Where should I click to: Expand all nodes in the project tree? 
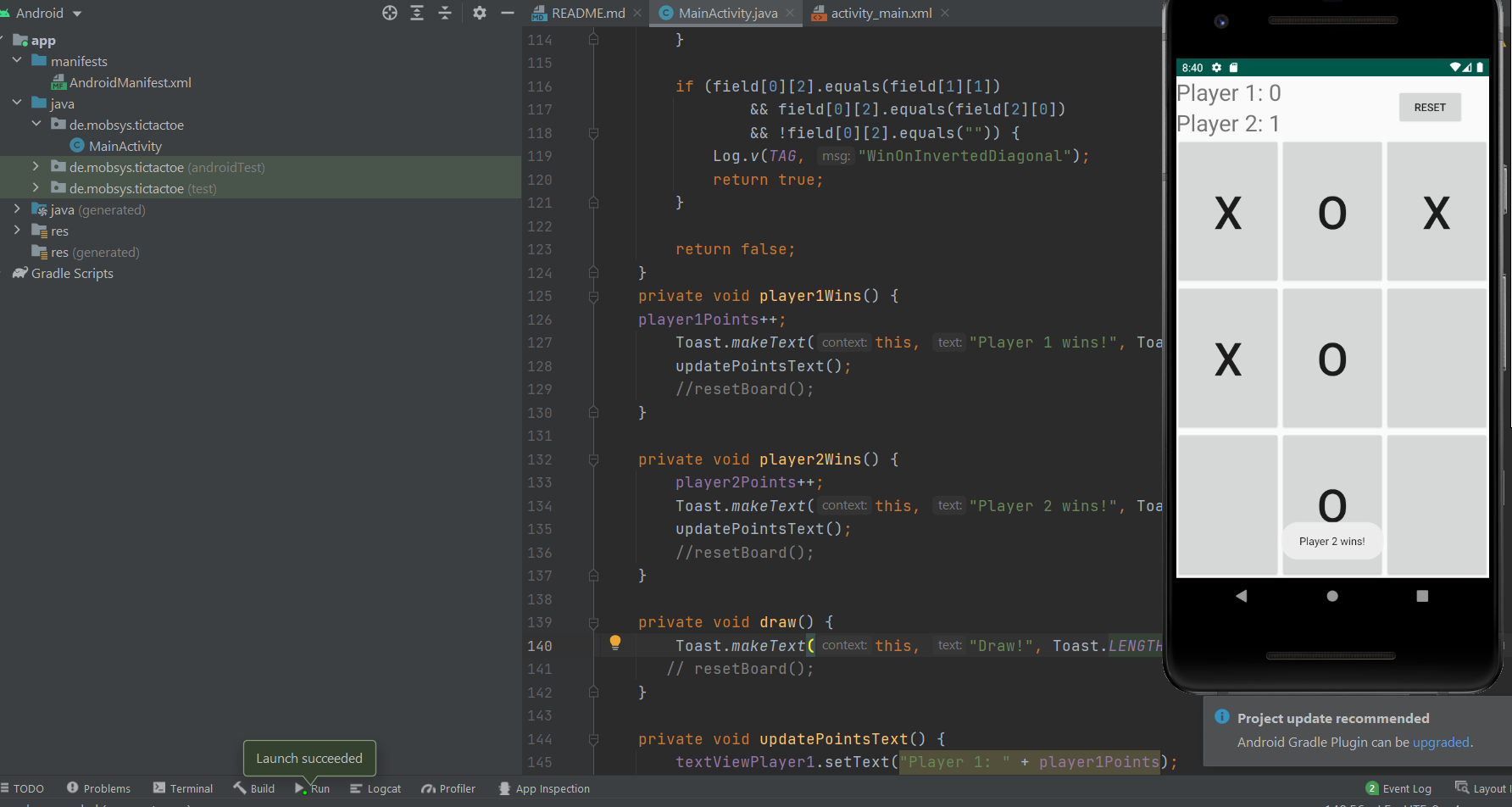pos(416,13)
